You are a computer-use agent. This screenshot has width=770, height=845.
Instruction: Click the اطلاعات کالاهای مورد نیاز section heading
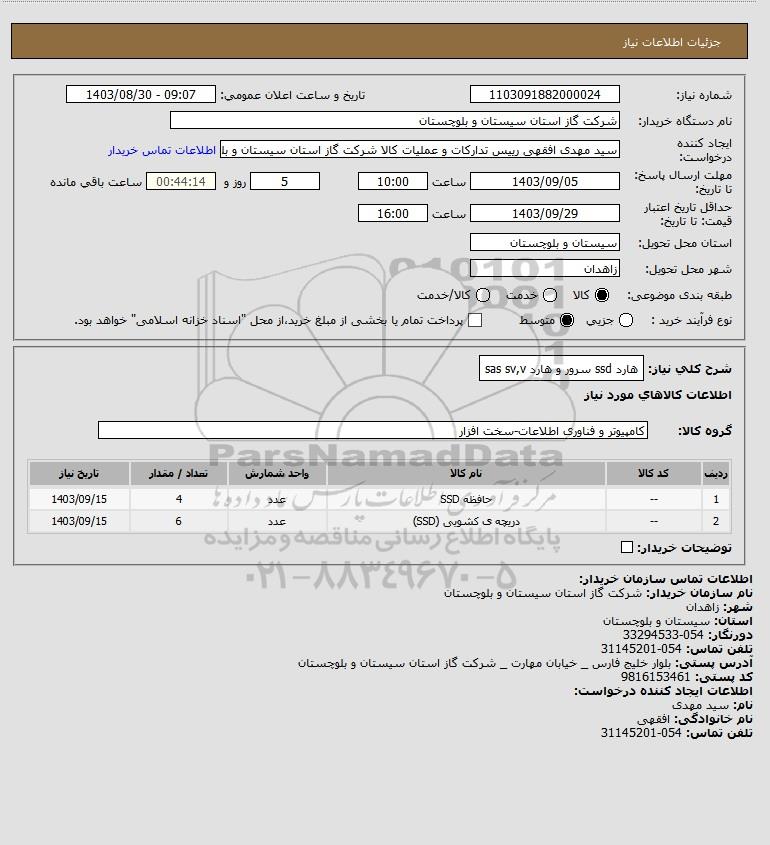pos(657,395)
